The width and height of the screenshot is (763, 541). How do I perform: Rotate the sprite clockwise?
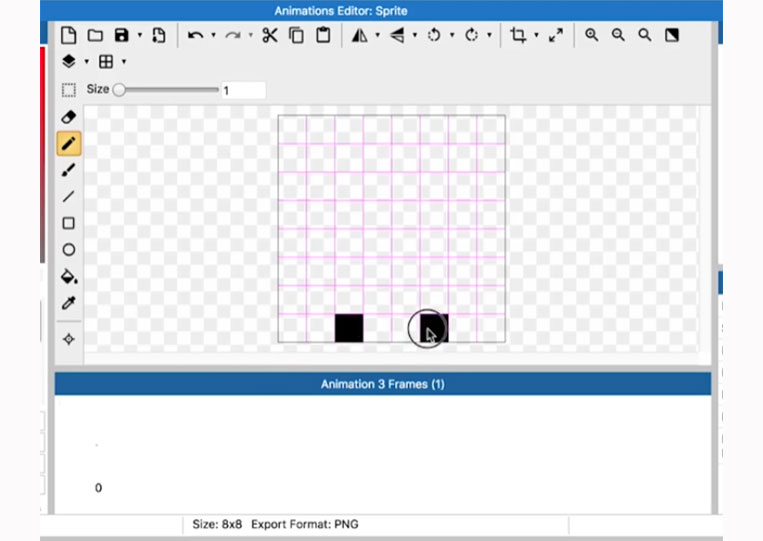coord(472,35)
